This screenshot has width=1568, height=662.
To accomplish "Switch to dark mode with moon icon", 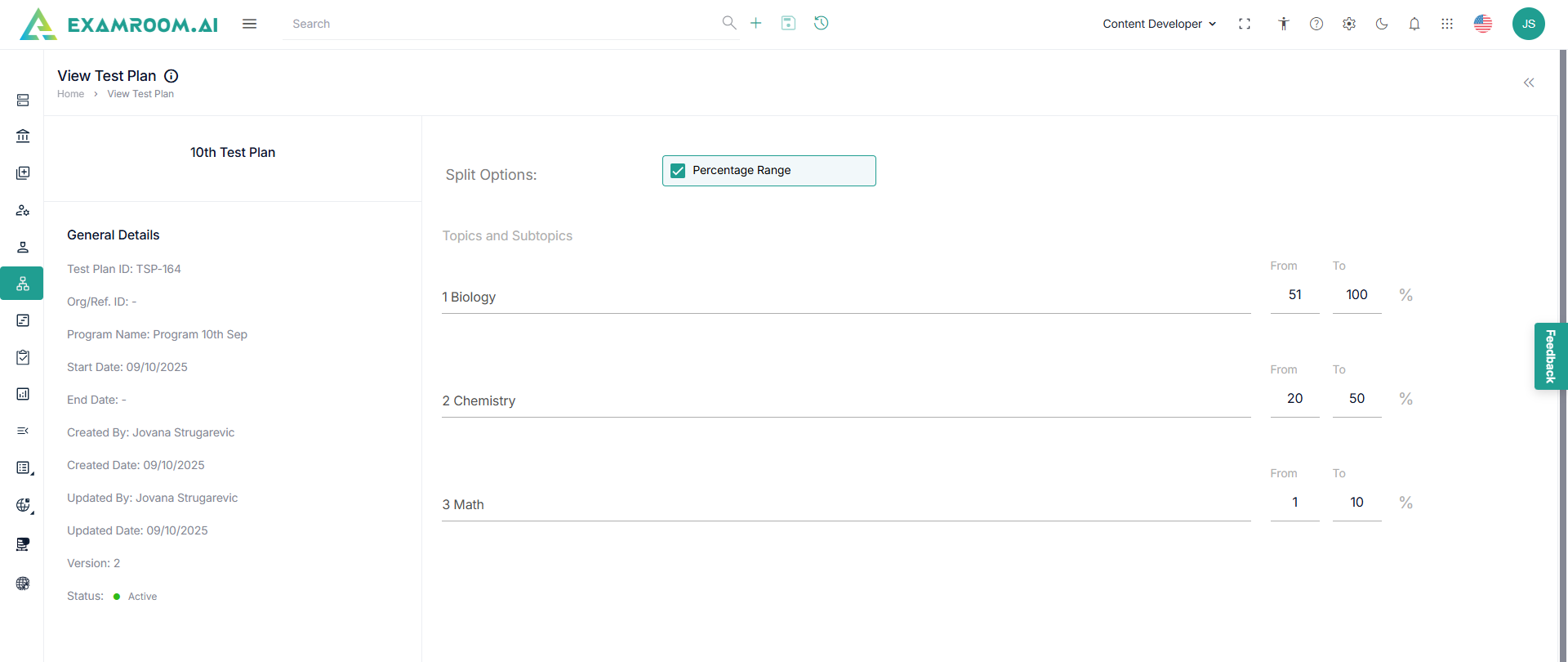I will 1381,24.
